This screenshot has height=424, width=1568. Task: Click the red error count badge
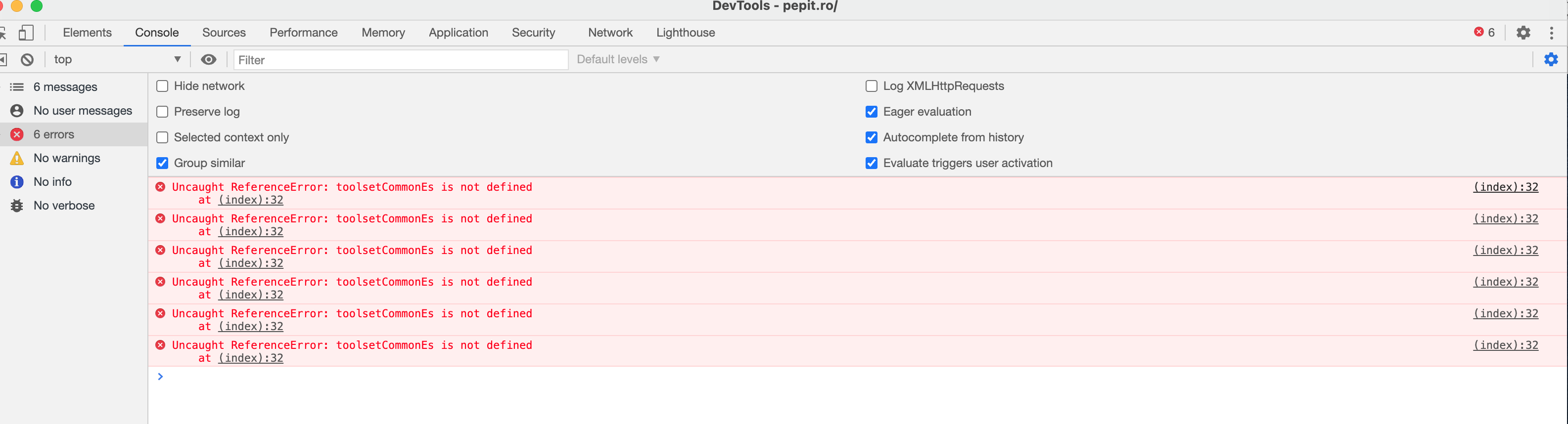[1484, 32]
